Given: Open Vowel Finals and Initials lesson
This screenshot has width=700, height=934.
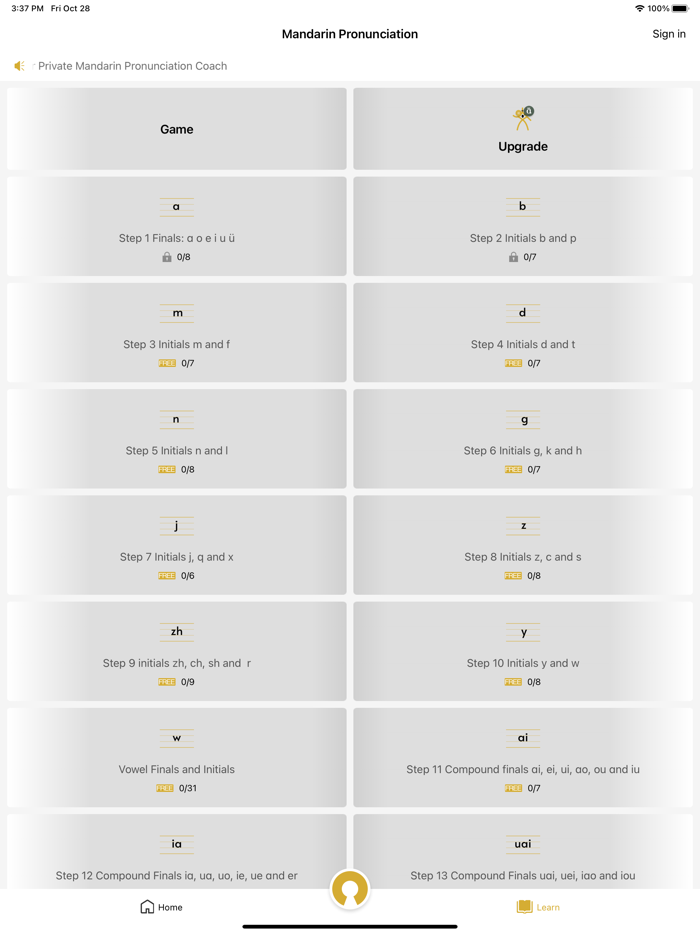Looking at the screenshot, I should coord(177,757).
